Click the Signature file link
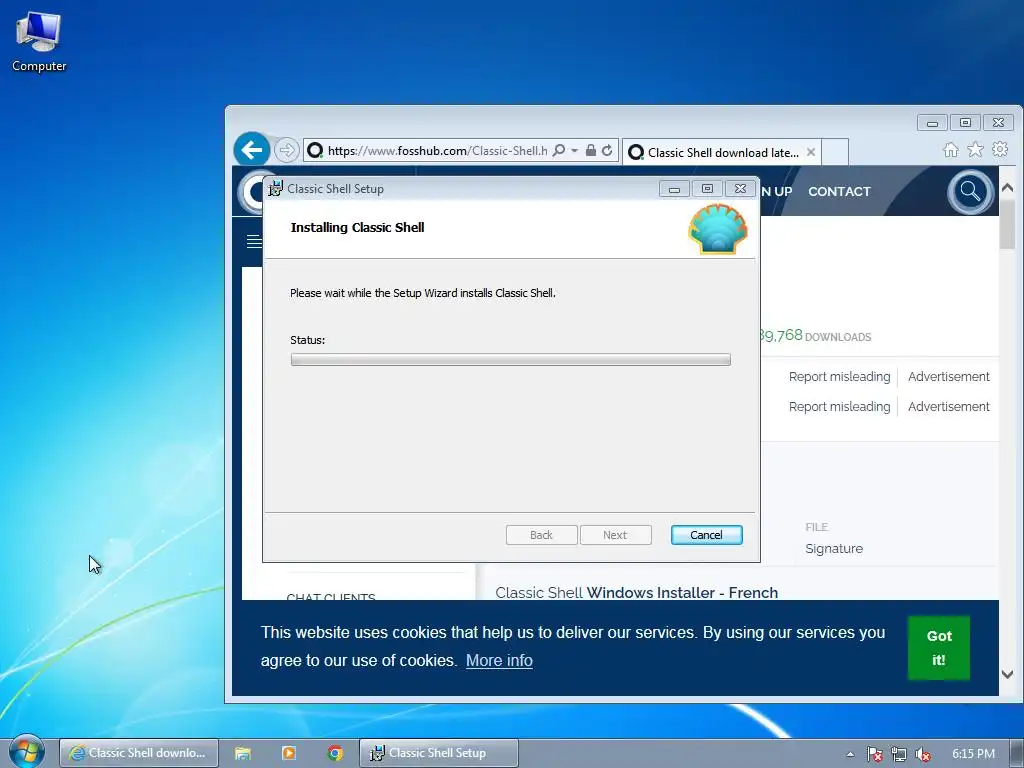 pyautogui.click(x=834, y=549)
